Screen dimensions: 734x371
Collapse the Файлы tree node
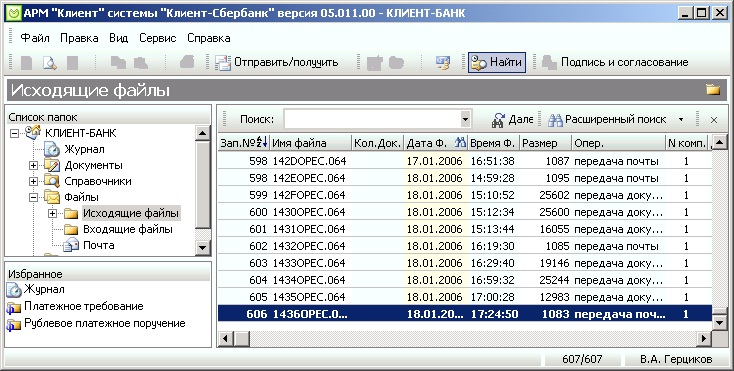[33, 197]
